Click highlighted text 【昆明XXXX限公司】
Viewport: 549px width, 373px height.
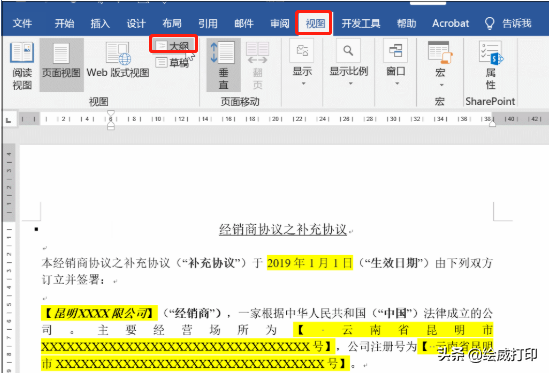pyautogui.click(x=99, y=313)
